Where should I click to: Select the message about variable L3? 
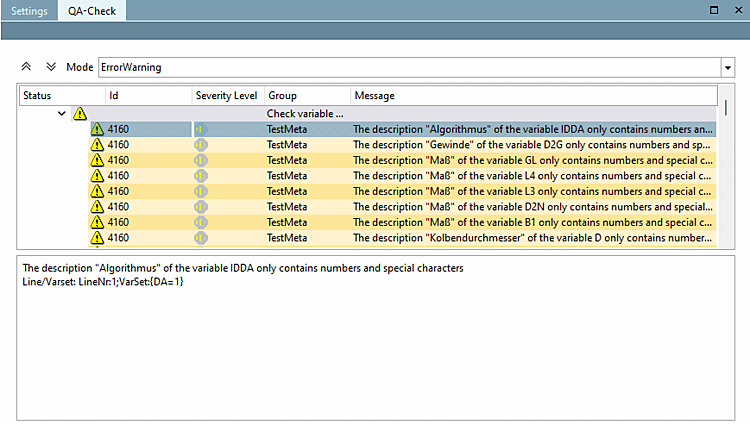[532, 191]
